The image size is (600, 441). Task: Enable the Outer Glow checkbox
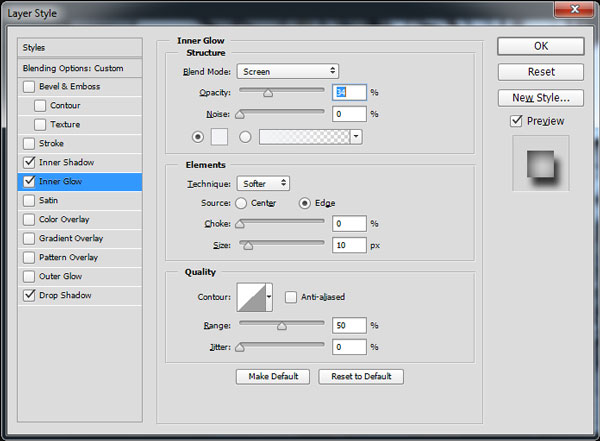[x=29, y=276]
